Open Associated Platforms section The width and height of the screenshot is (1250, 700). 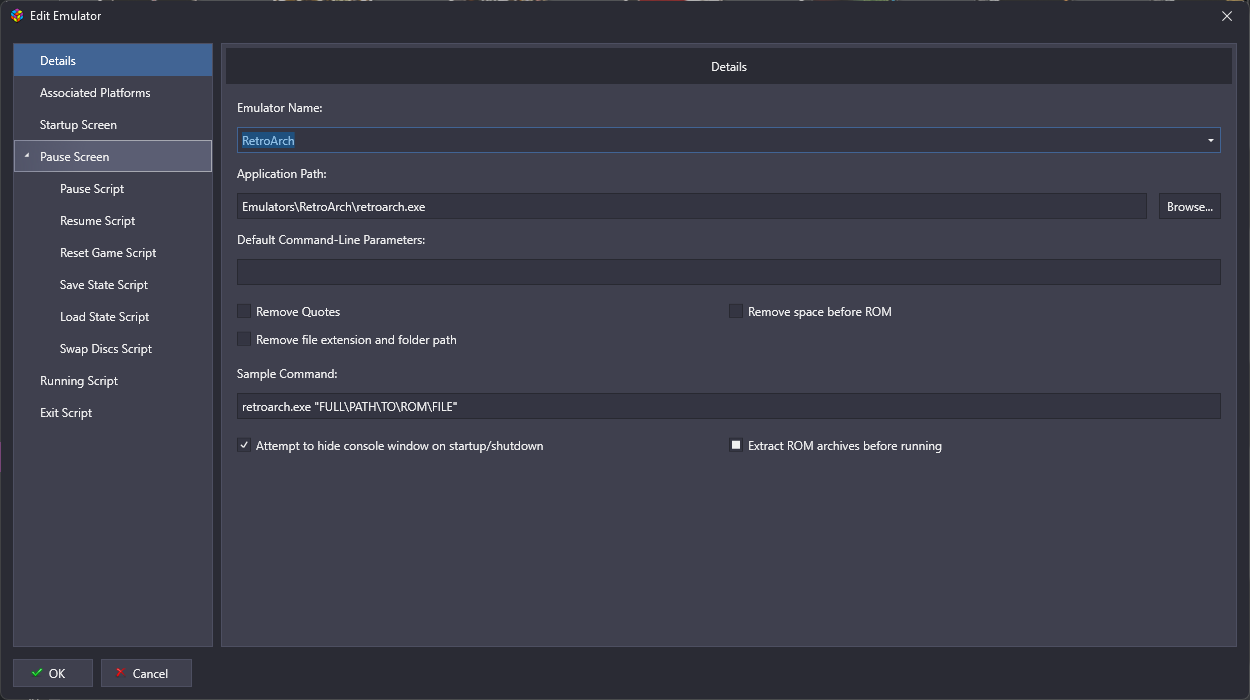[113, 92]
